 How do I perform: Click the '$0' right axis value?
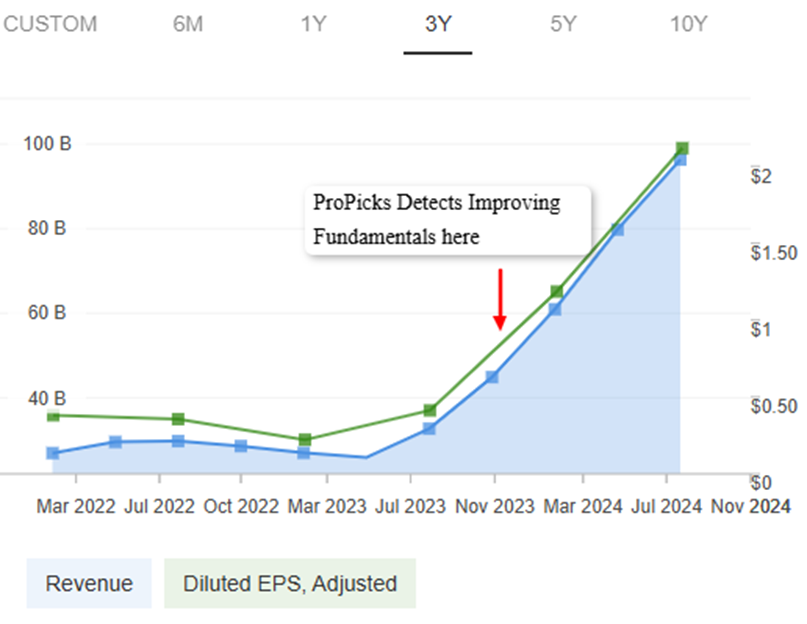(761, 483)
